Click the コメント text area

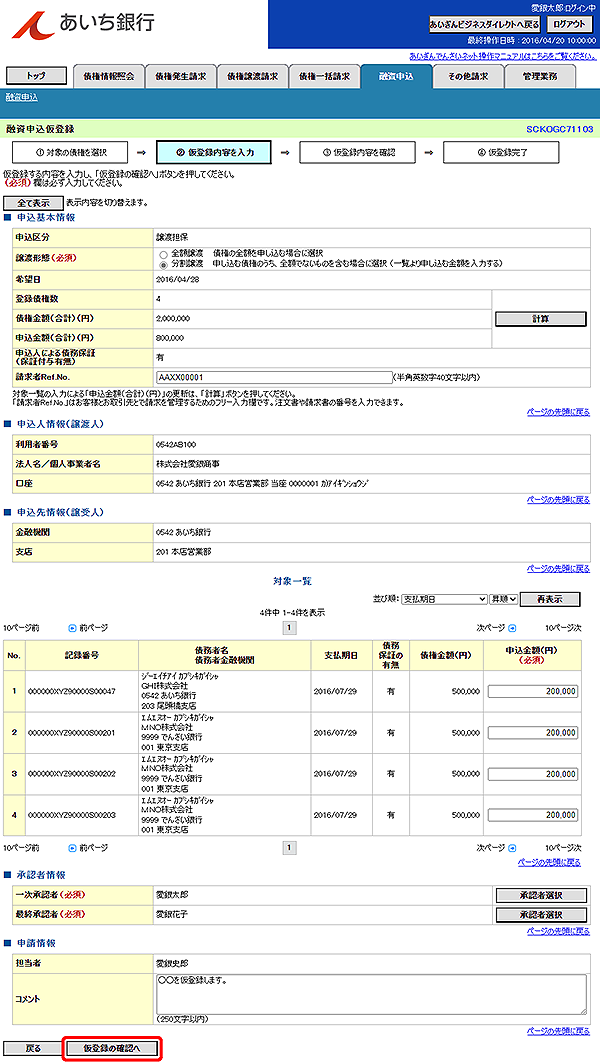point(371,994)
